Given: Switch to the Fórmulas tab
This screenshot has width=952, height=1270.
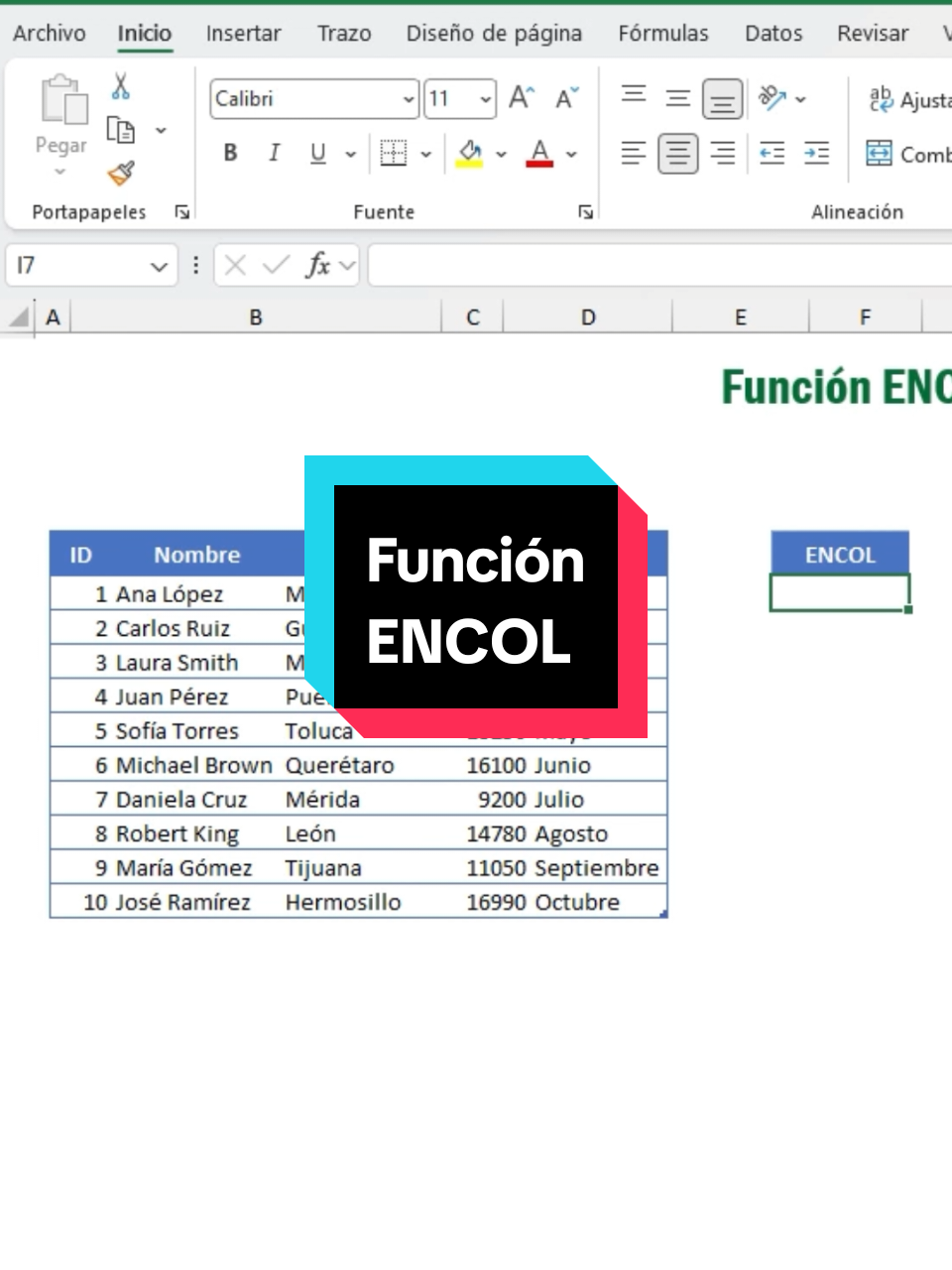Looking at the screenshot, I should 663,33.
